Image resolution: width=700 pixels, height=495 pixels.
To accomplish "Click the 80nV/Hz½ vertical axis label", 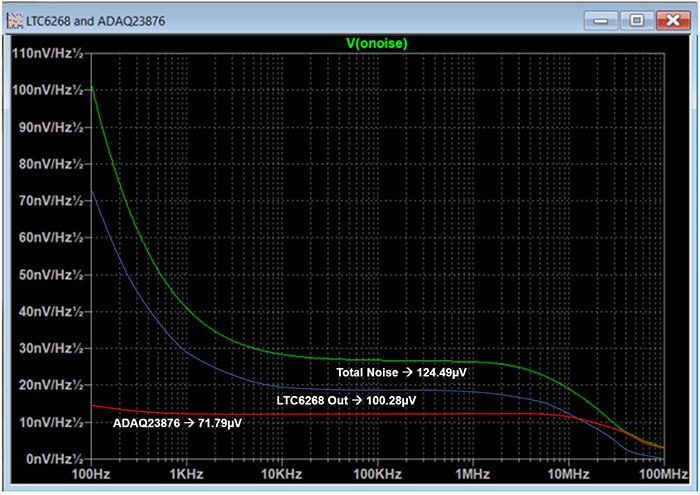I will click(47, 163).
